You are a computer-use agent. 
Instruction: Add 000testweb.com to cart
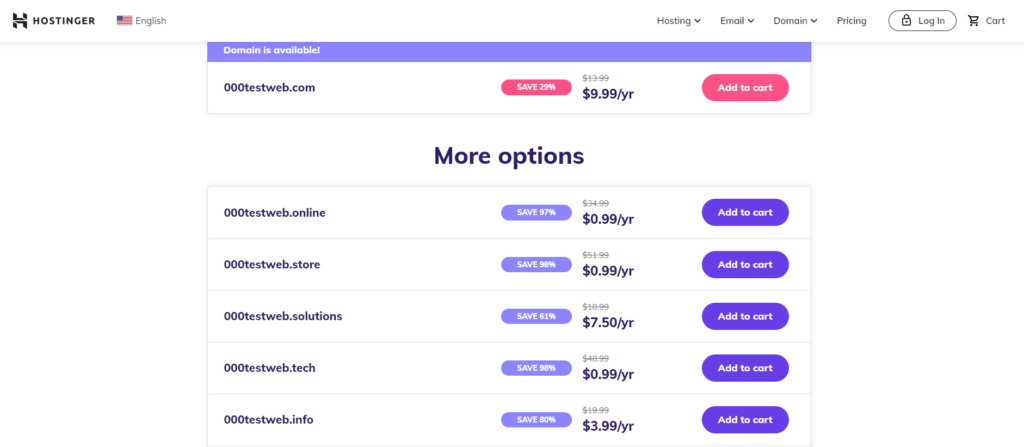(745, 88)
